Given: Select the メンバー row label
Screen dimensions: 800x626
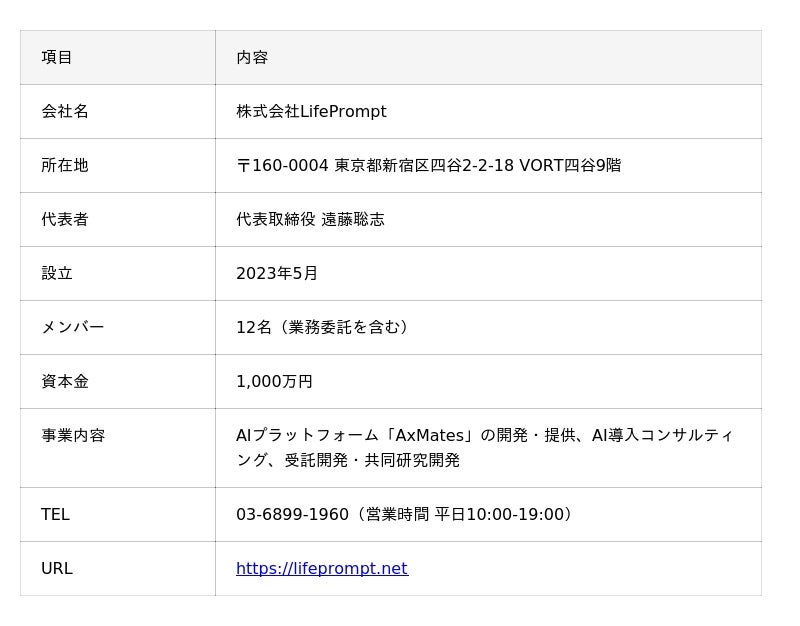Looking at the screenshot, I should 72,327.
